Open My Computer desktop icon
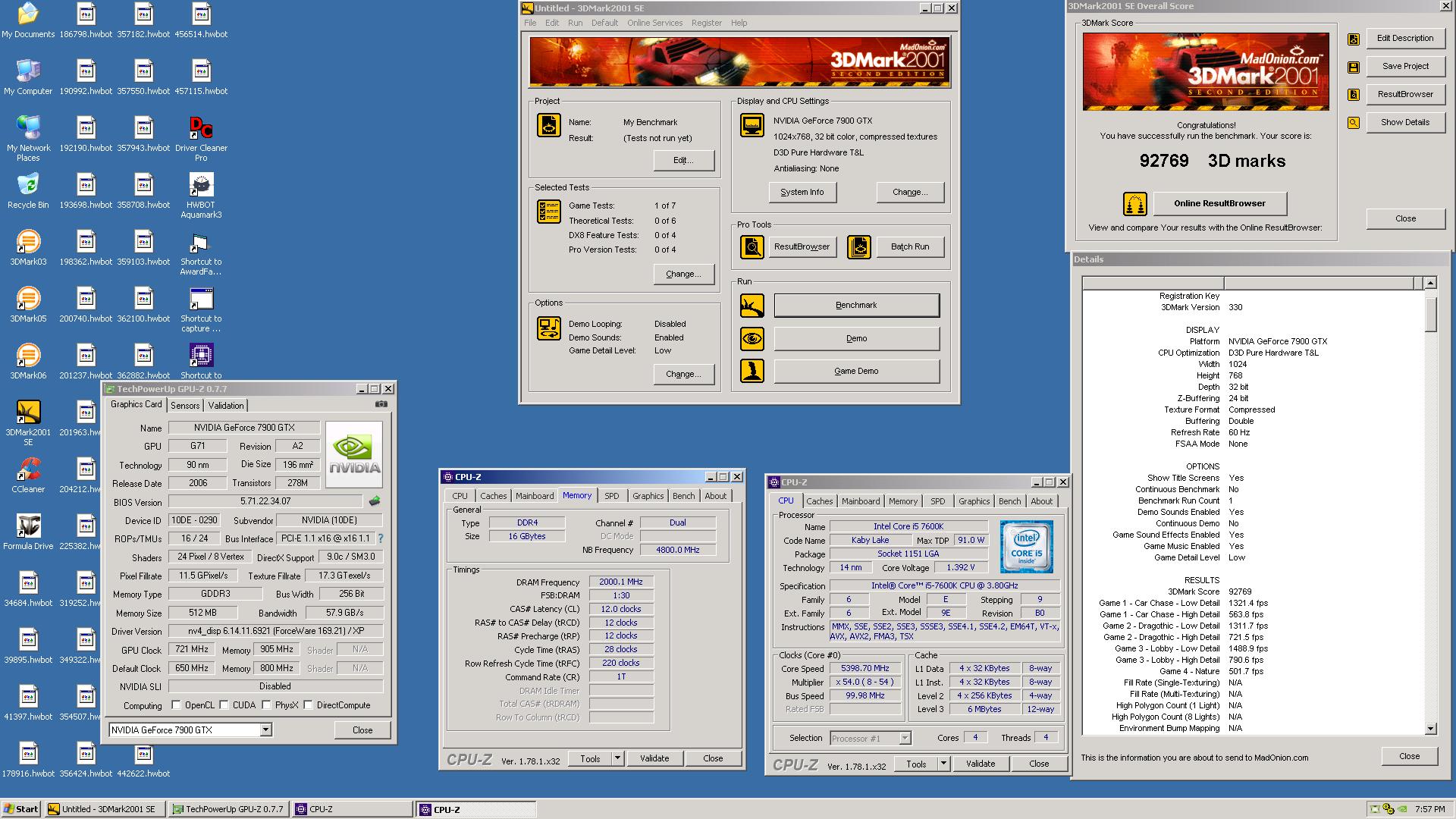The height and width of the screenshot is (819, 1456). [28, 77]
